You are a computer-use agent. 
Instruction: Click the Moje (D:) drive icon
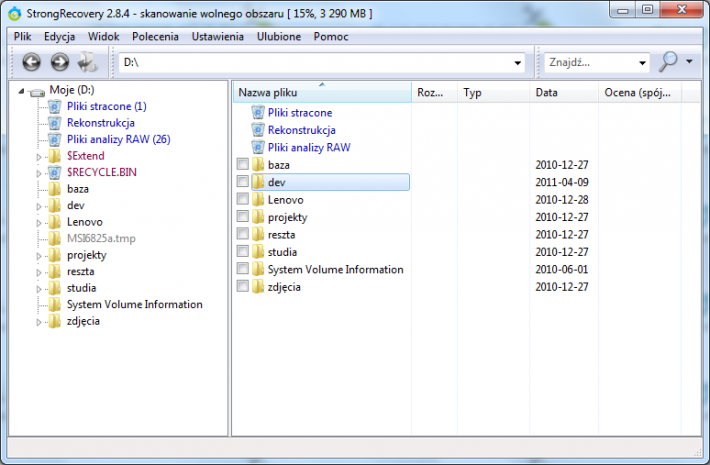[37, 92]
